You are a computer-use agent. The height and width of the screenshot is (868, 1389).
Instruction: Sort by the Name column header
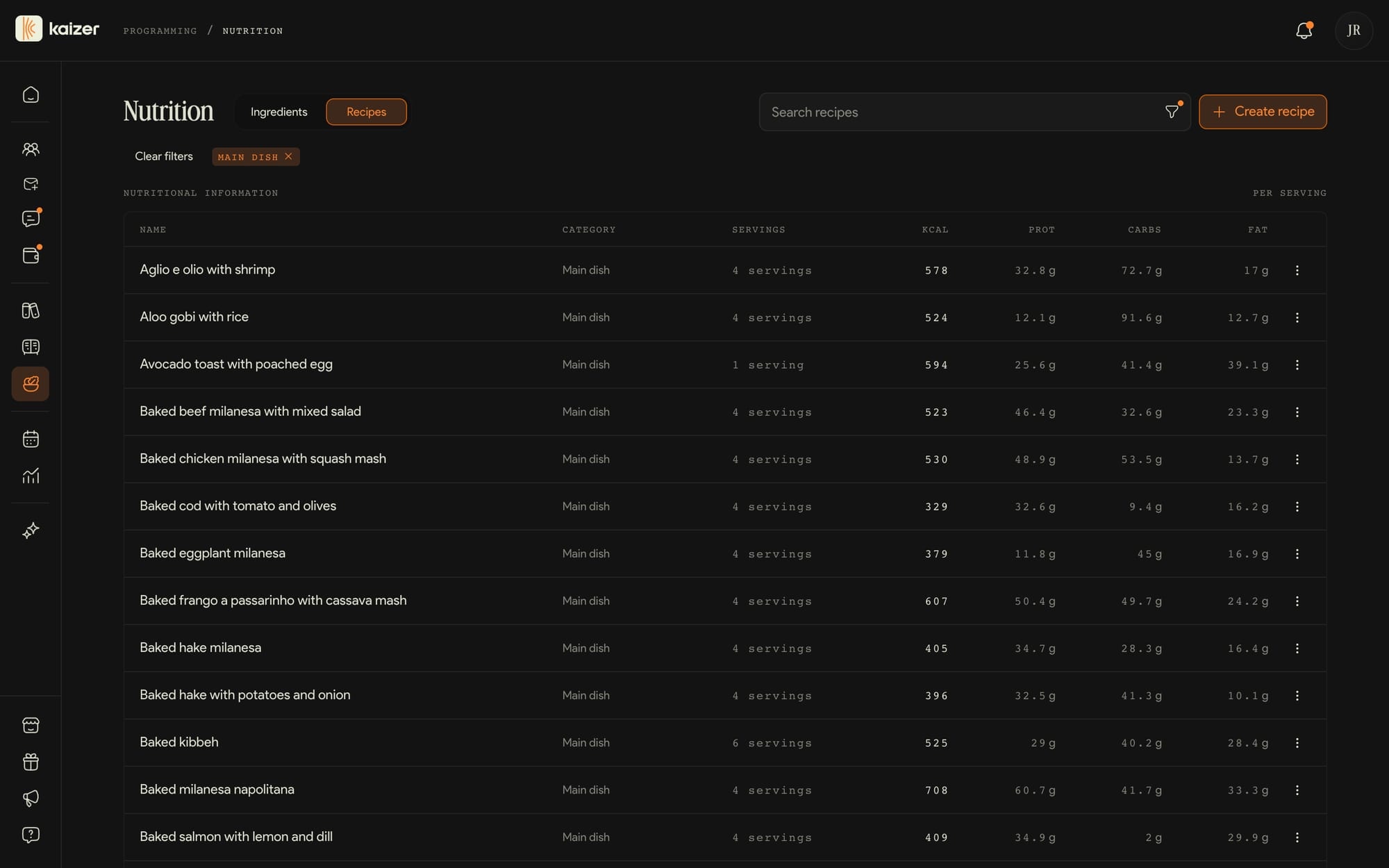[153, 229]
